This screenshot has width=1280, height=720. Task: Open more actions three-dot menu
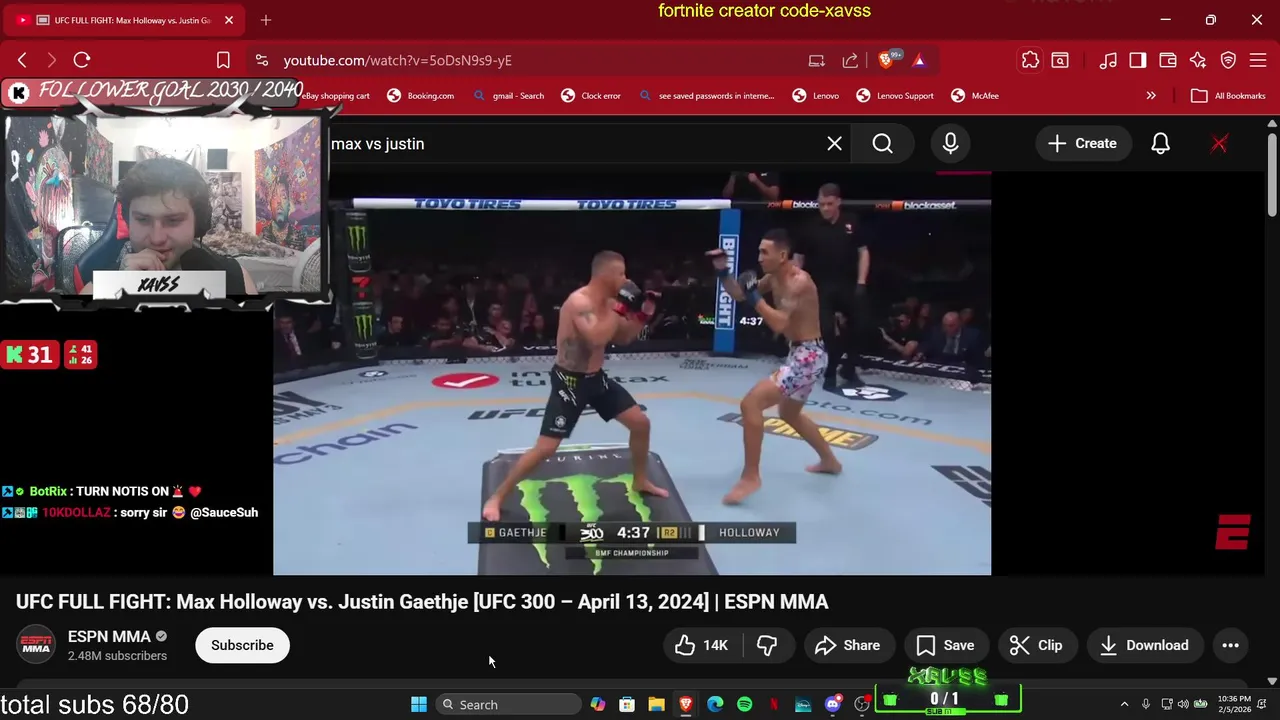point(1231,645)
